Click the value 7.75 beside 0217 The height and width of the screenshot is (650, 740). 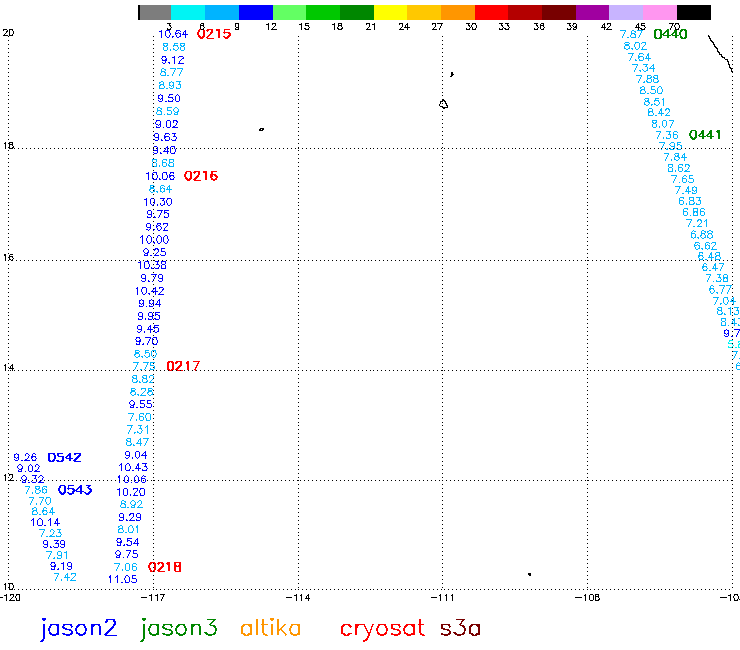143,366
